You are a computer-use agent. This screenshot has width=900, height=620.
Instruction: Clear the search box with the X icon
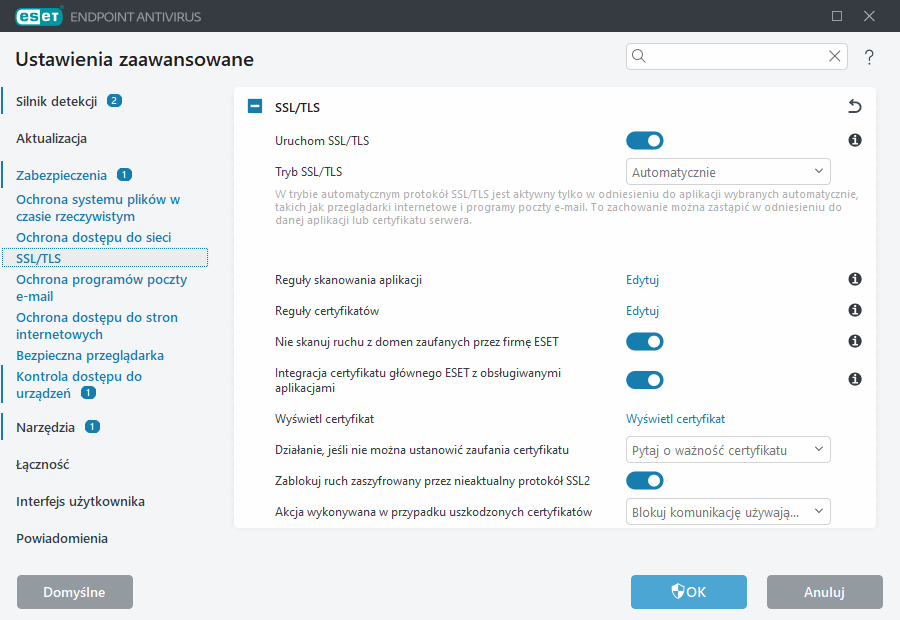coord(835,57)
